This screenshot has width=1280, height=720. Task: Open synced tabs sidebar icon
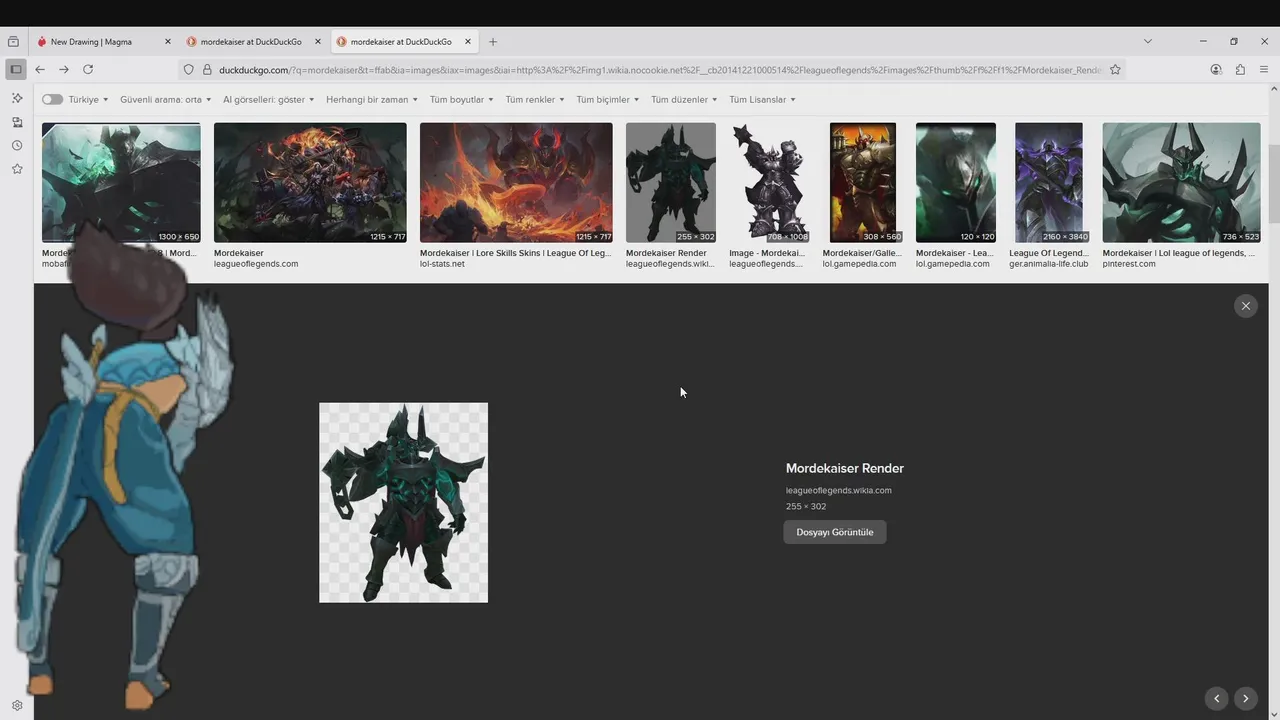point(17,122)
